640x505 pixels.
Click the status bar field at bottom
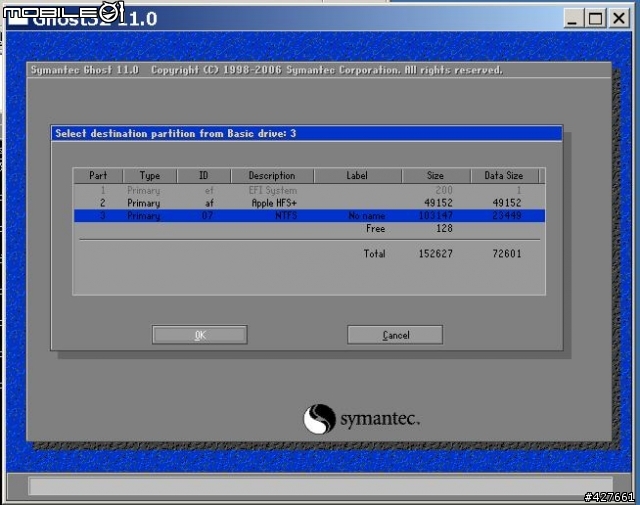pyautogui.click(x=320, y=486)
